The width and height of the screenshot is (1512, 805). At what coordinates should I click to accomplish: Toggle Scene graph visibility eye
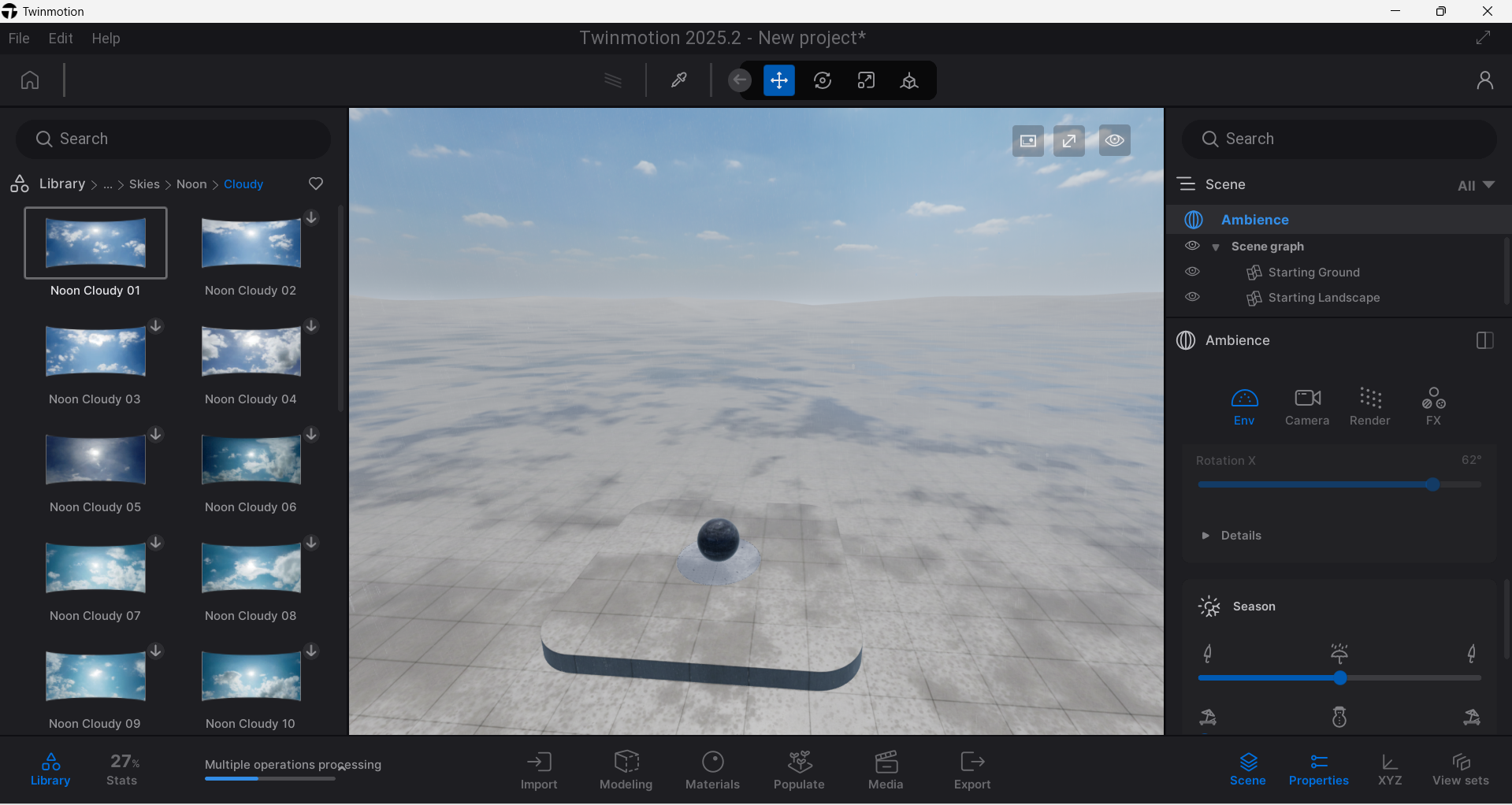[1192, 246]
